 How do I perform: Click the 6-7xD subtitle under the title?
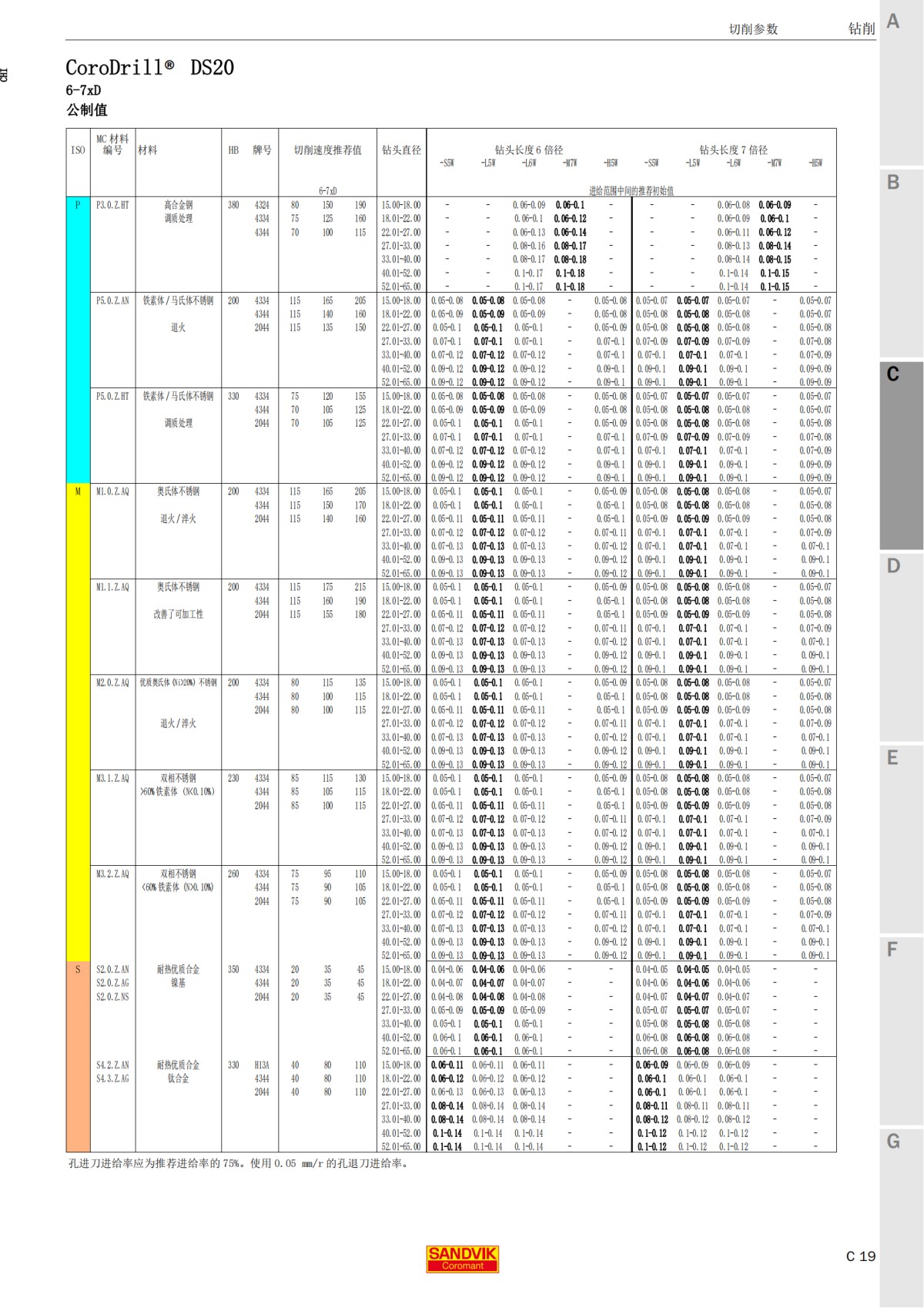(83, 90)
